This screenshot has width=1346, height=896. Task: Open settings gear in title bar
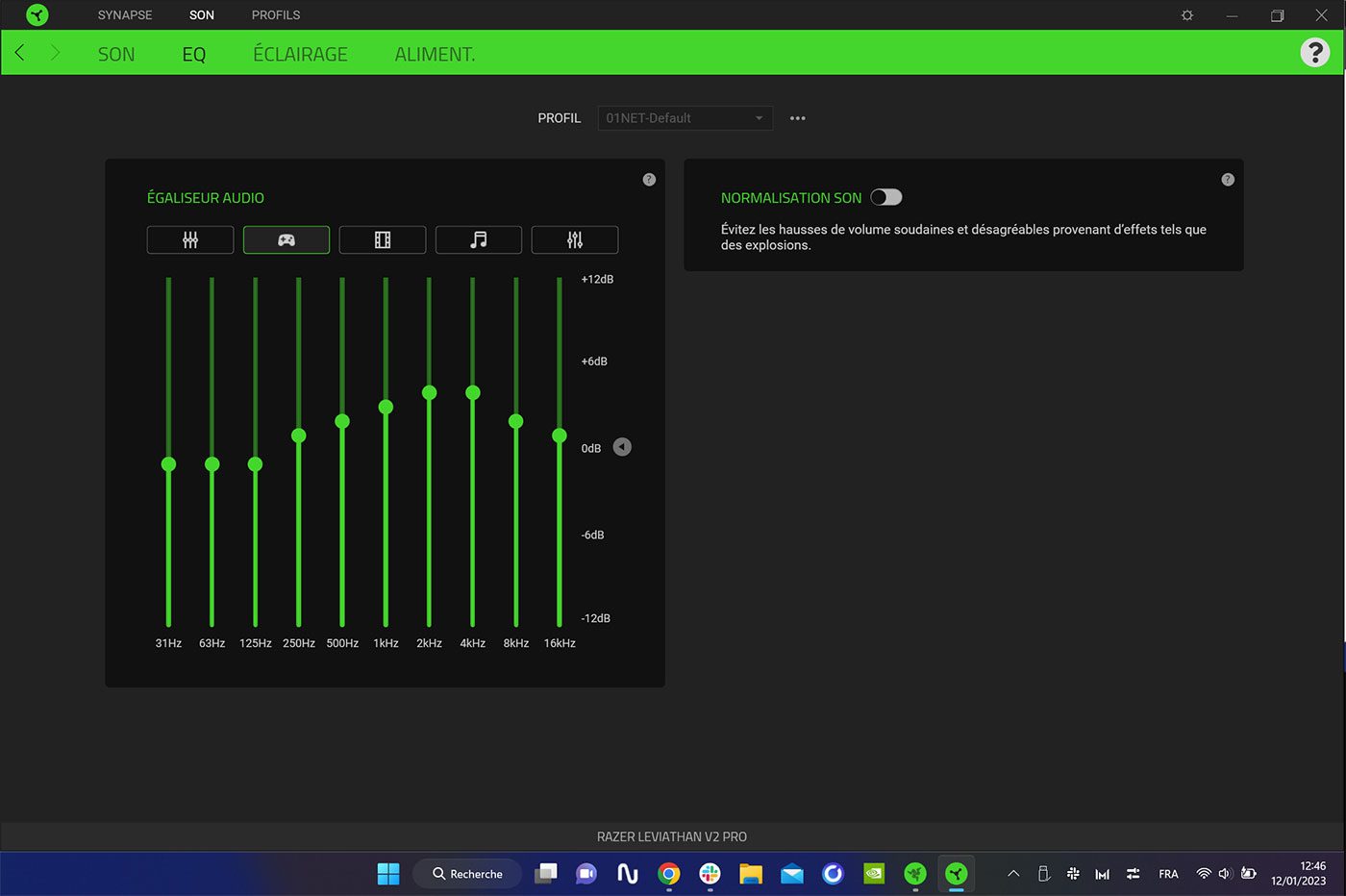point(1187,15)
